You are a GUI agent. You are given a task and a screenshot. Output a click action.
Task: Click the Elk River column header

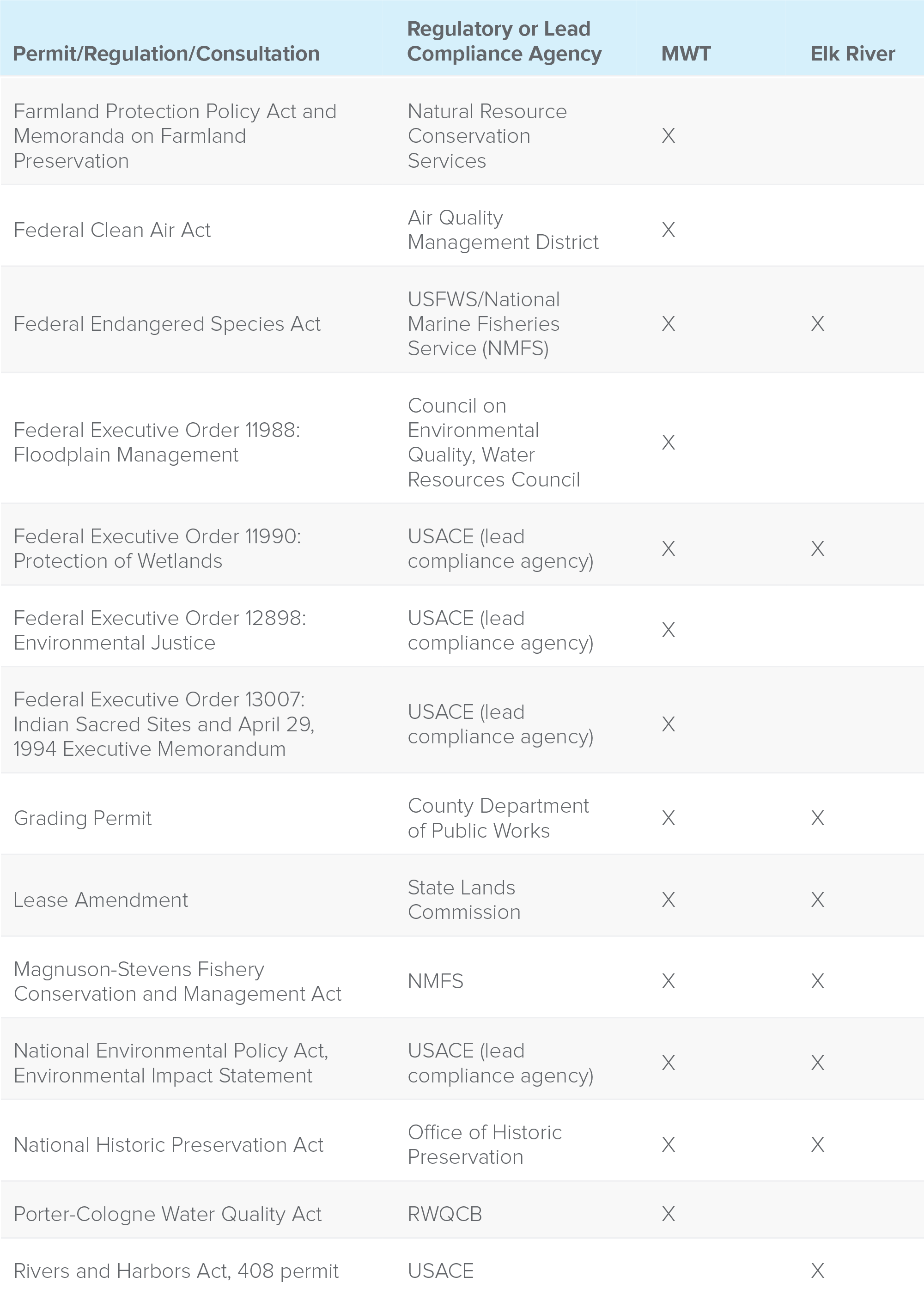pos(852,54)
